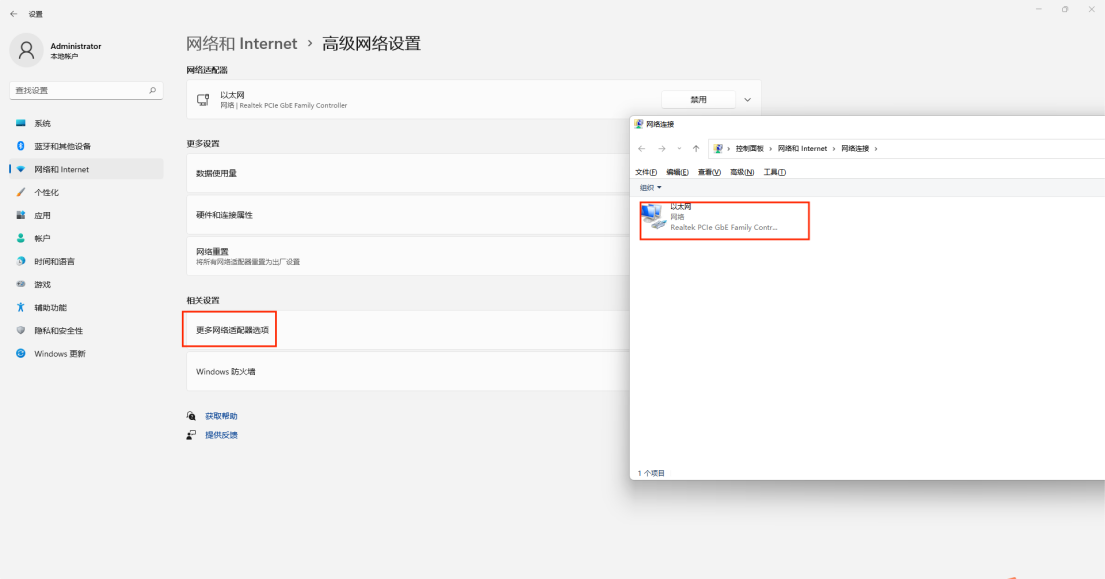Image resolution: width=1105 pixels, height=579 pixels.
Task: Click the 禁用 button for 以太网
Action: [x=698, y=100]
